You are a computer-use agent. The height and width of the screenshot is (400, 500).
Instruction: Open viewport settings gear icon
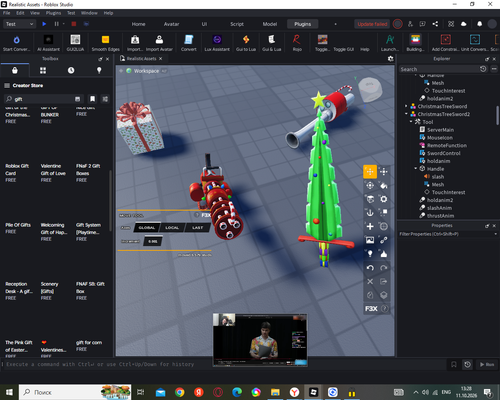(390, 59)
